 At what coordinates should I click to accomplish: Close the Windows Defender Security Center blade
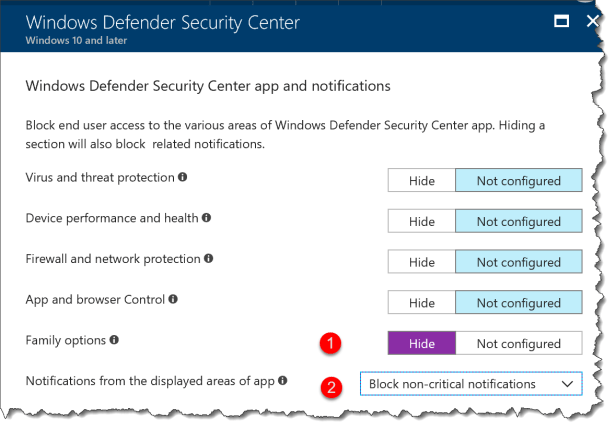tap(592, 21)
